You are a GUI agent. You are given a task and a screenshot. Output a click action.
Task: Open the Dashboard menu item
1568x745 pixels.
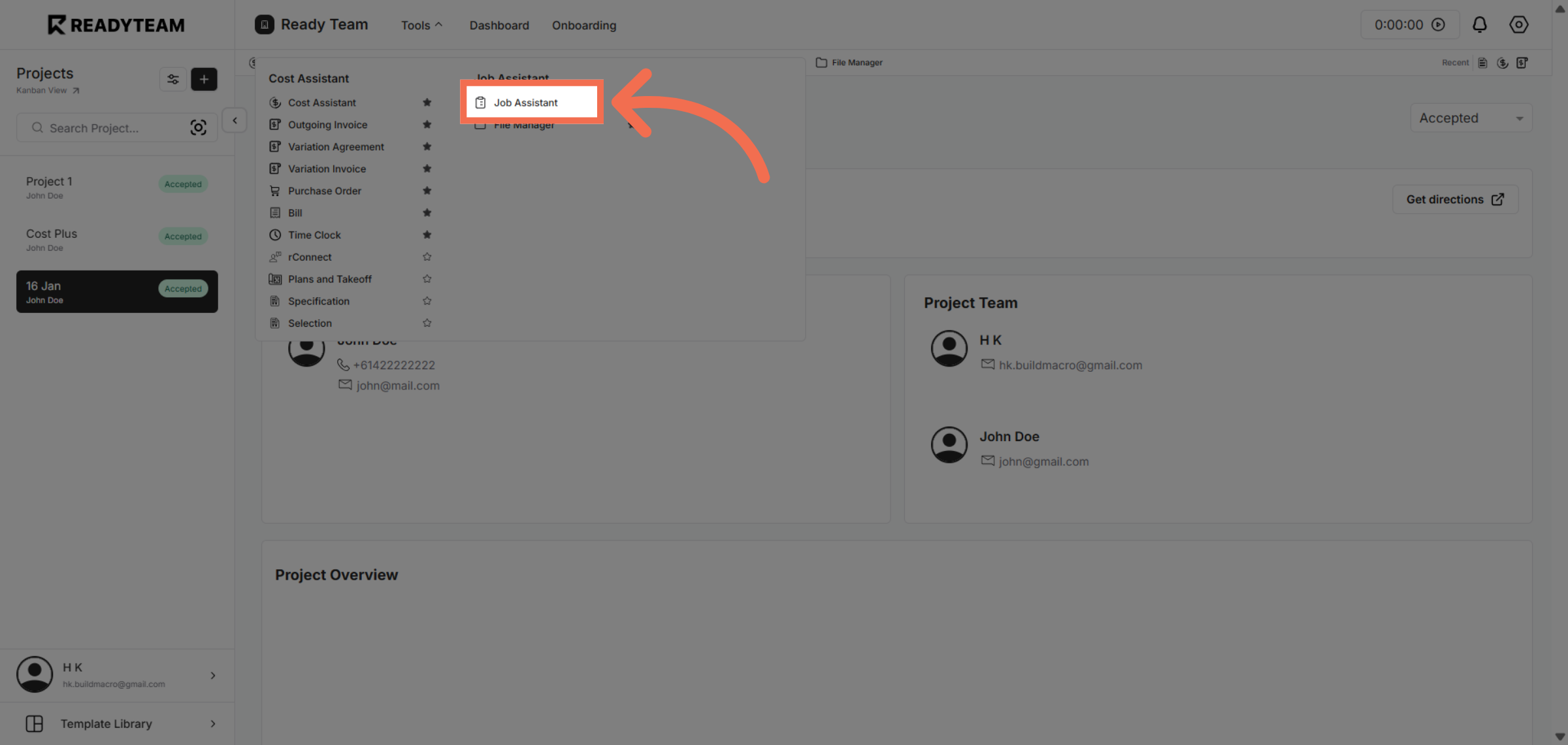(x=498, y=25)
